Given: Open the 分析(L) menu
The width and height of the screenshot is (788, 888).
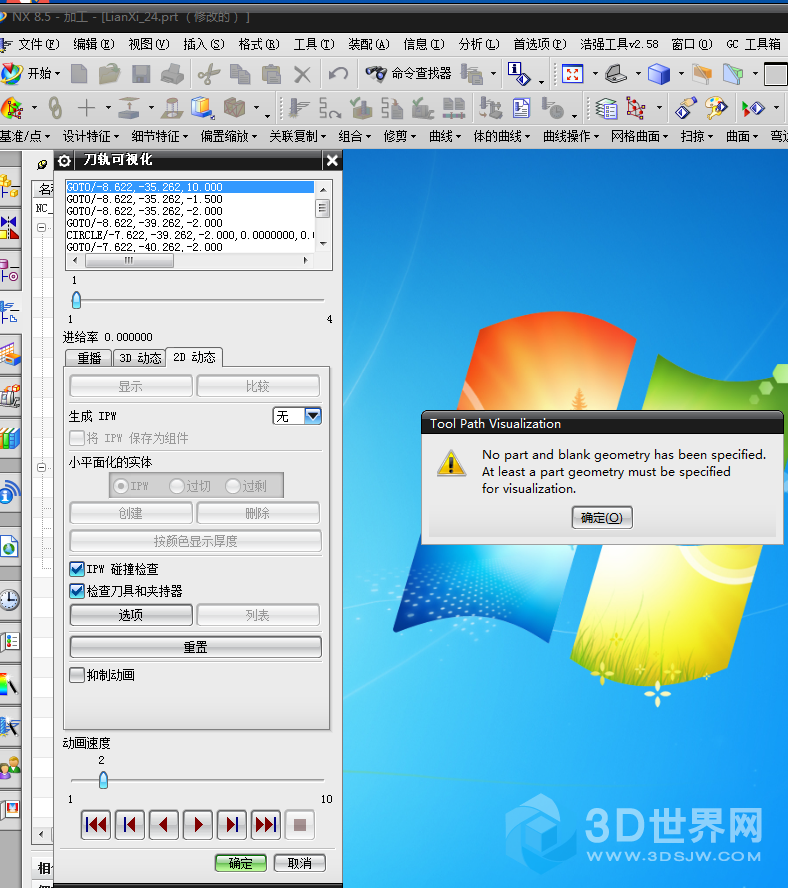Looking at the screenshot, I should (479, 44).
